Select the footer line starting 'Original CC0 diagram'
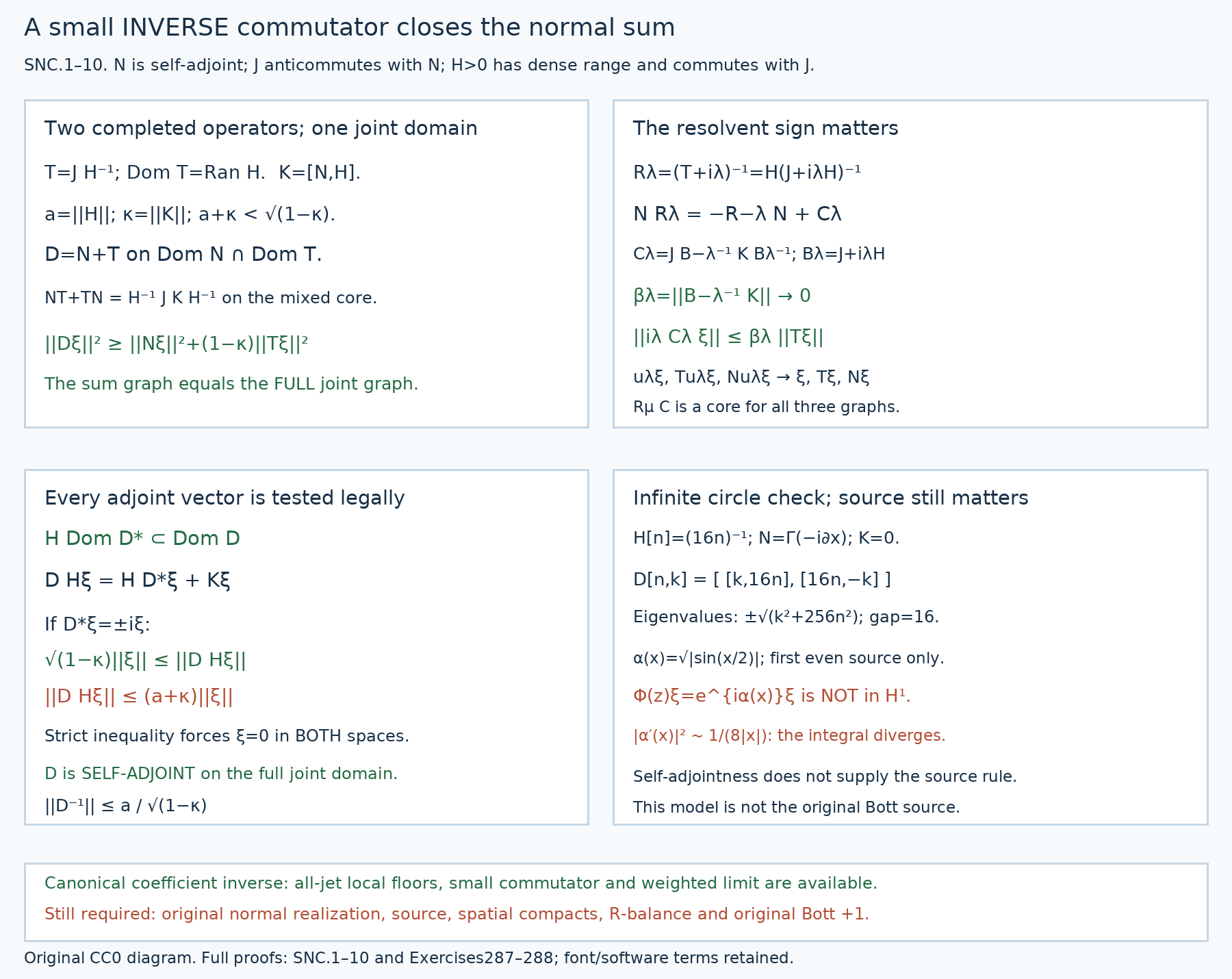Screen dimensions: 1232x979 coord(409,958)
